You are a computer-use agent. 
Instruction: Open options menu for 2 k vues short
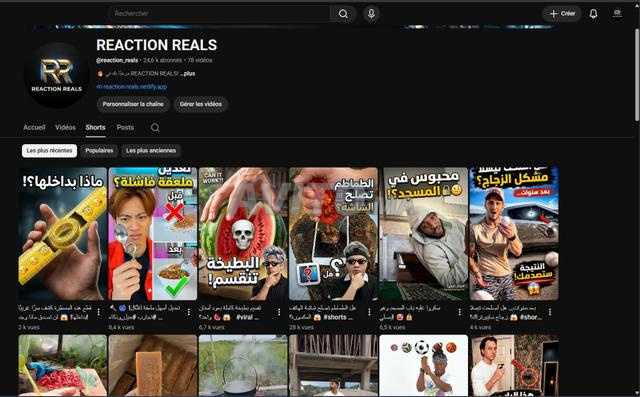[x=98, y=312]
